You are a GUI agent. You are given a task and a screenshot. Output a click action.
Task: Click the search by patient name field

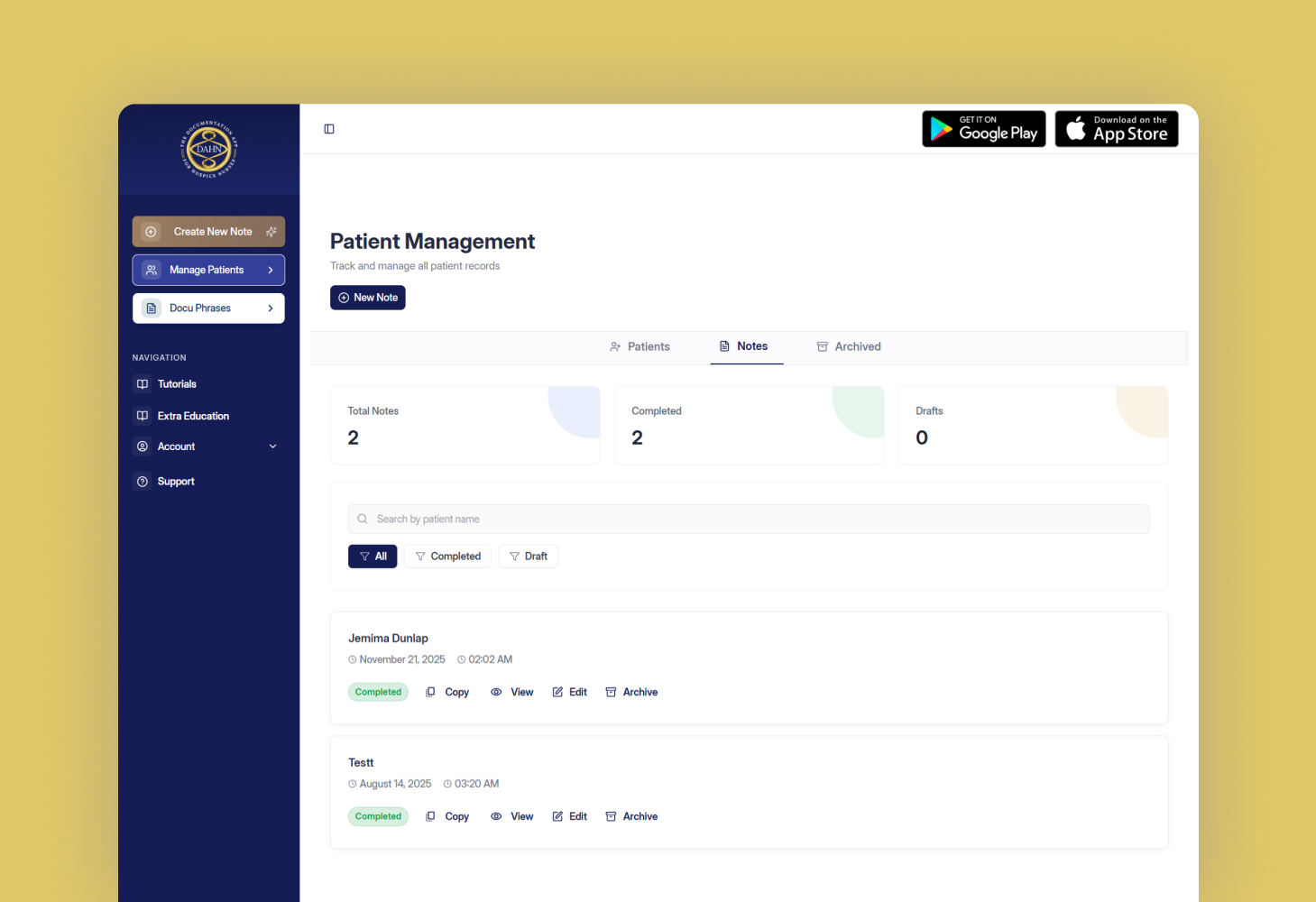(x=749, y=519)
